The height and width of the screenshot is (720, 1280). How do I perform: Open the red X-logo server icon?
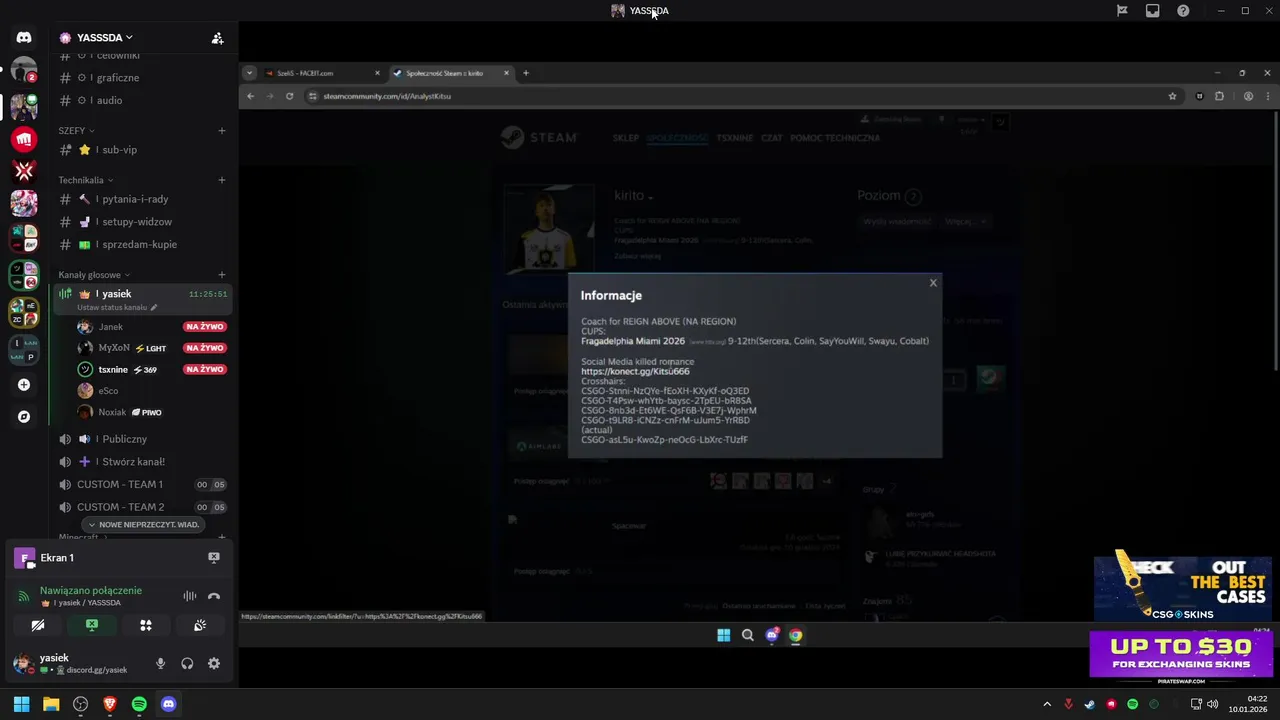tap(24, 171)
